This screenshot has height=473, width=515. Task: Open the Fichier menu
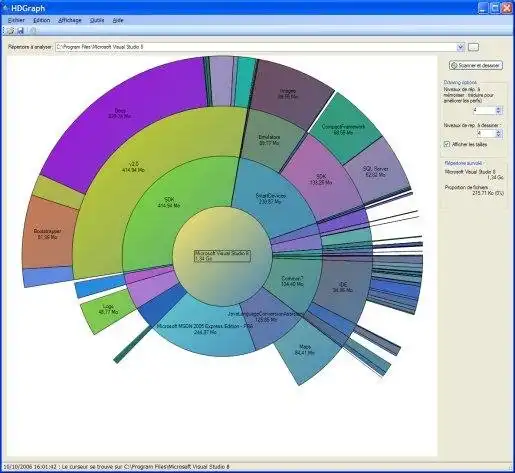click(x=16, y=20)
